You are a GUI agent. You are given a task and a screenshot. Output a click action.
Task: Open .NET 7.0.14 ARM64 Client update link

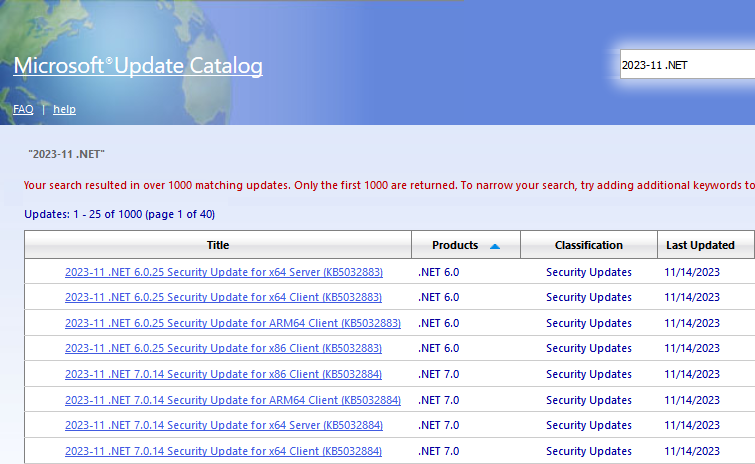(232, 400)
